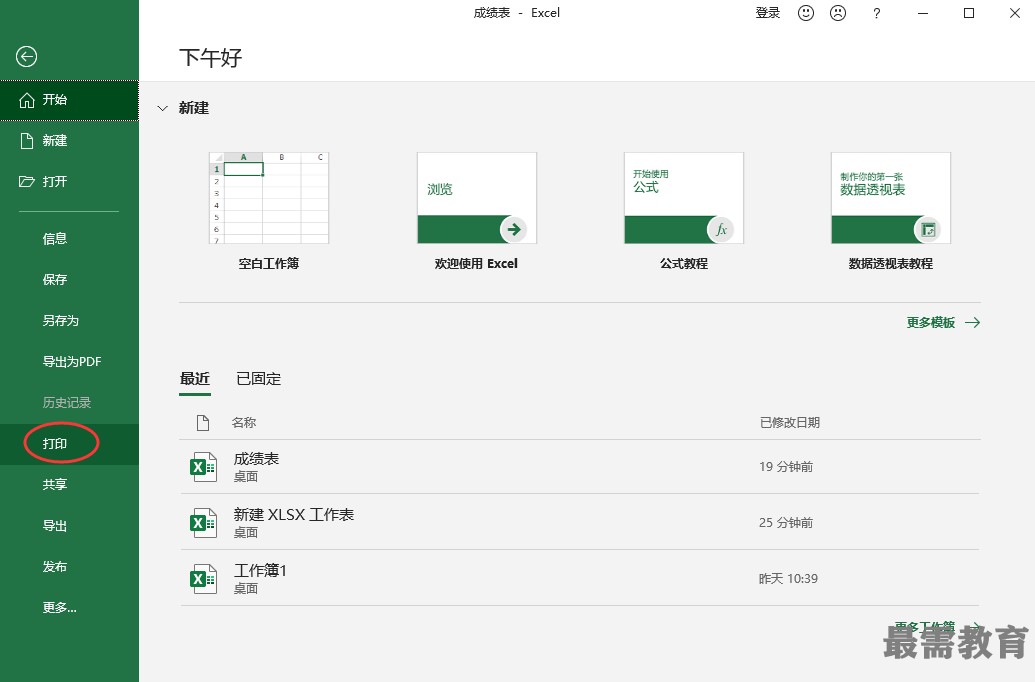Viewport: 1035px width, 682px height.
Task: Click the 昨天 10:39 modified time
Action: (788, 579)
